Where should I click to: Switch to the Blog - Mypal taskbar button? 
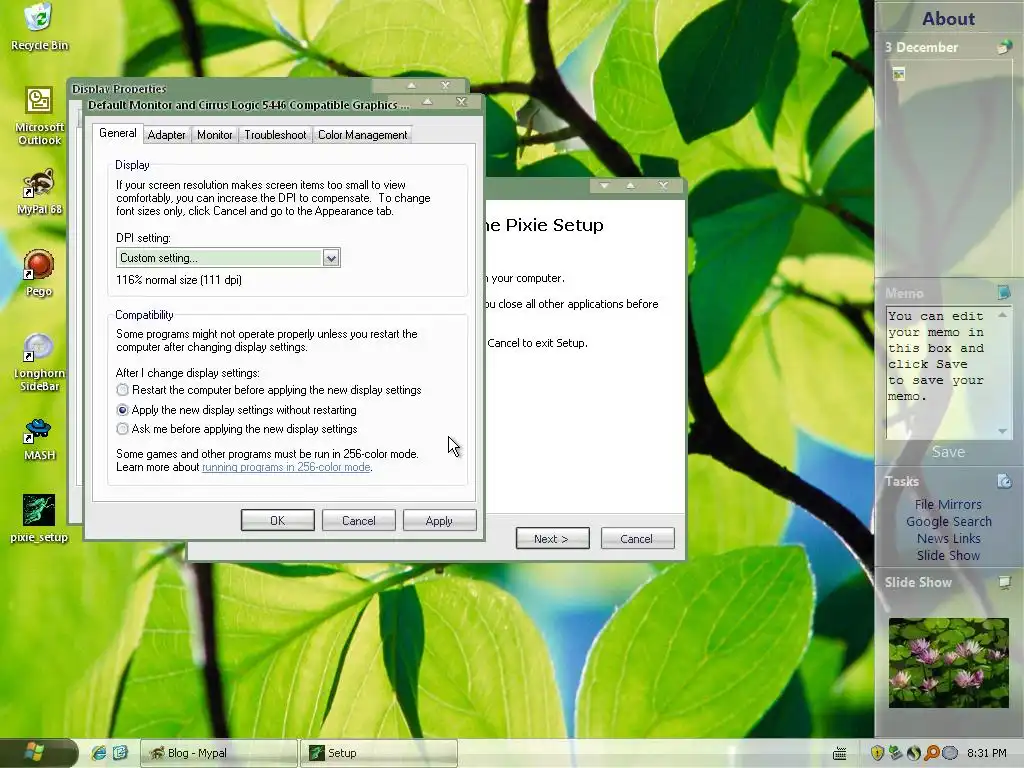[219, 753]
